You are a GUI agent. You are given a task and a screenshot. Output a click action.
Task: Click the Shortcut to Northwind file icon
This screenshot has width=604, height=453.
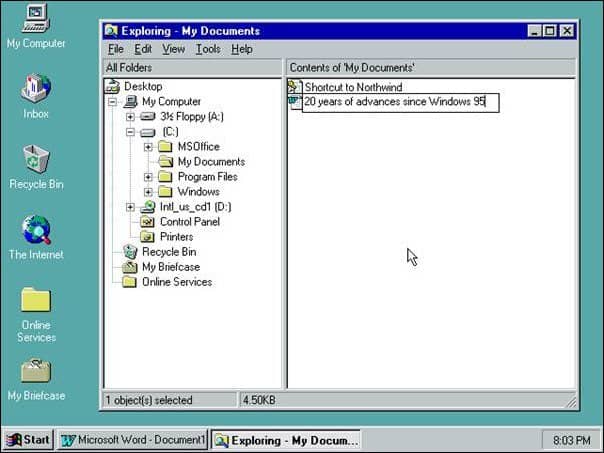pos(295,87)
